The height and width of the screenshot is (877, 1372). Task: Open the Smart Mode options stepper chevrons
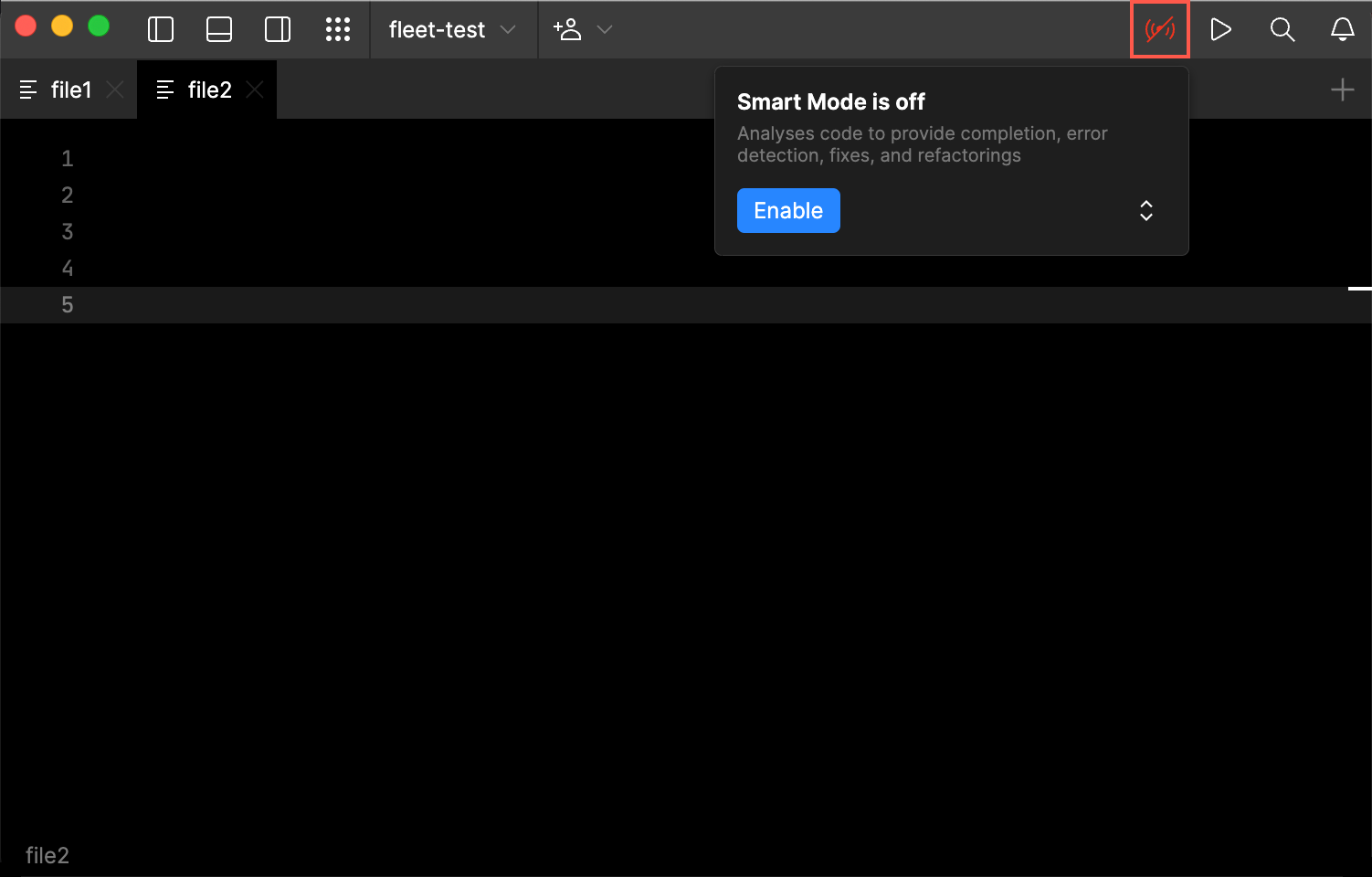[1146, 210]
